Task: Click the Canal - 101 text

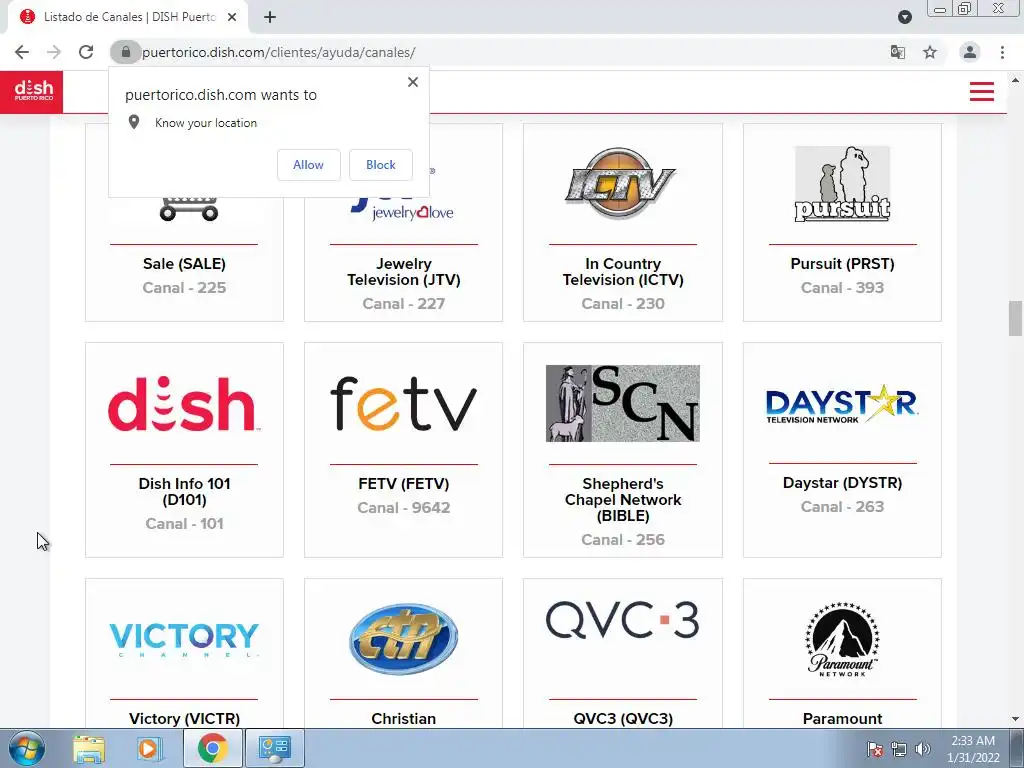Action: pos(184,524)
